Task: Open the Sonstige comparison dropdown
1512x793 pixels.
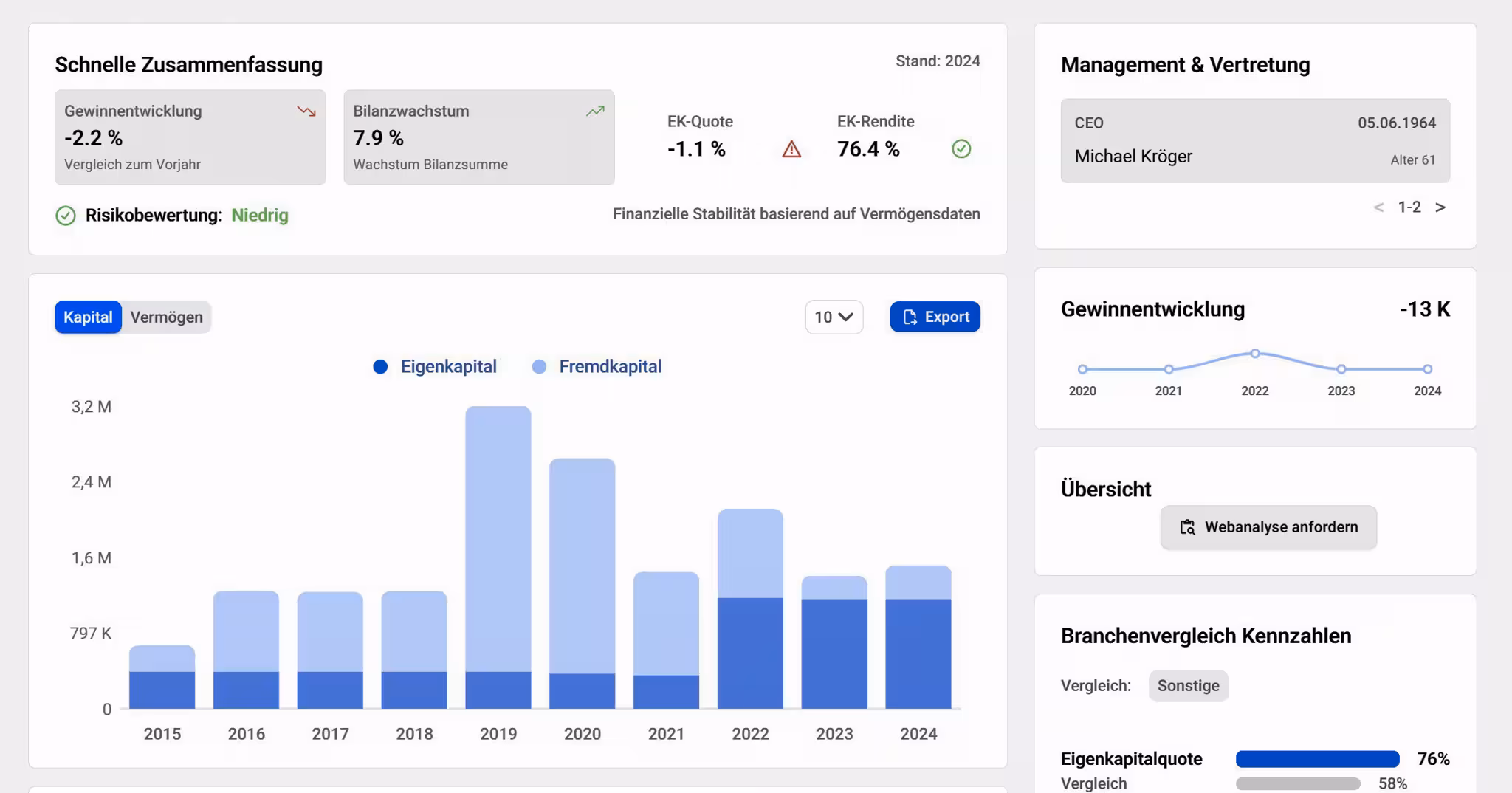Action: click(x=1188, y=685)
